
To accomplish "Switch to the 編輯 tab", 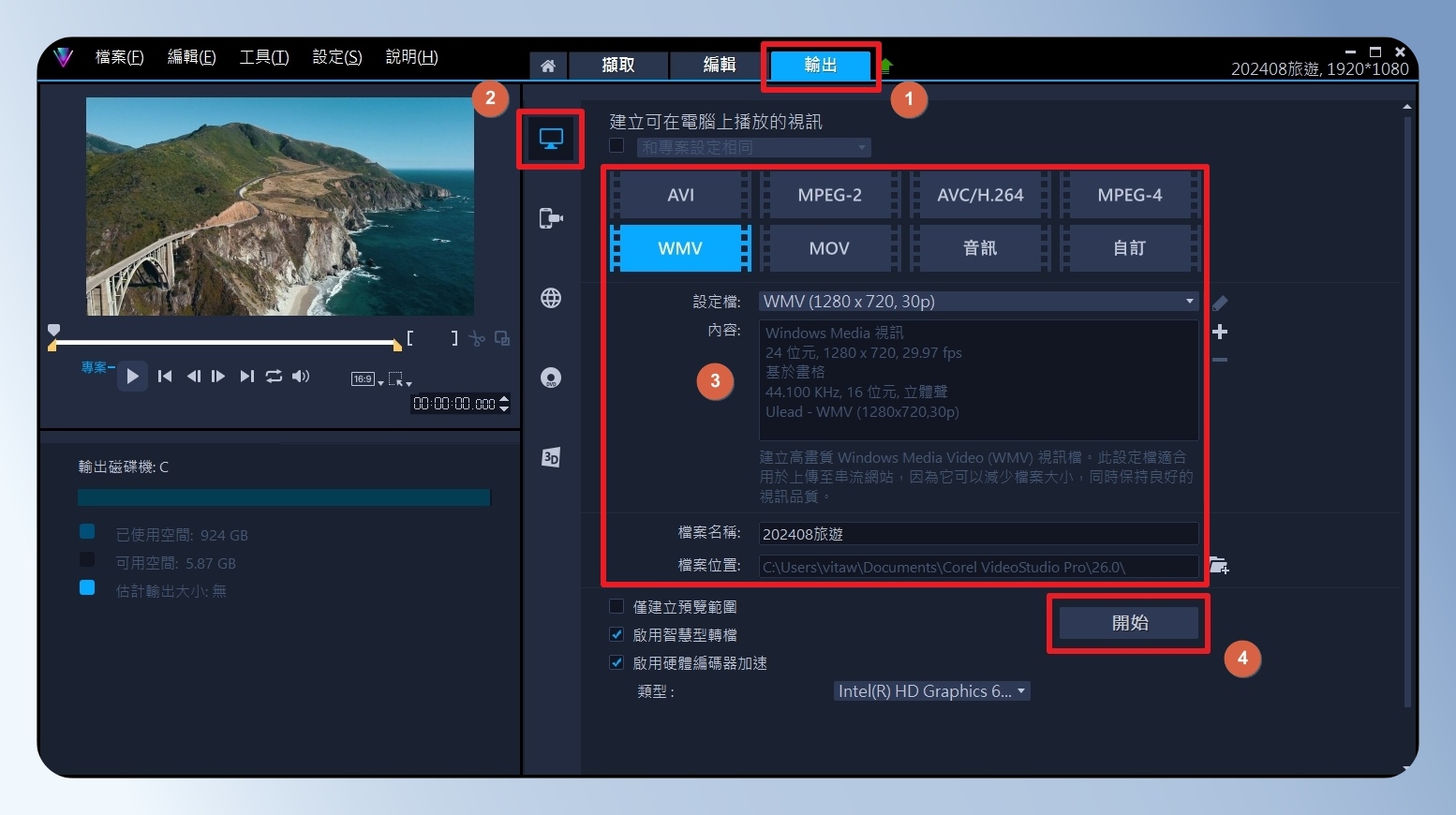I will (720, 65).
